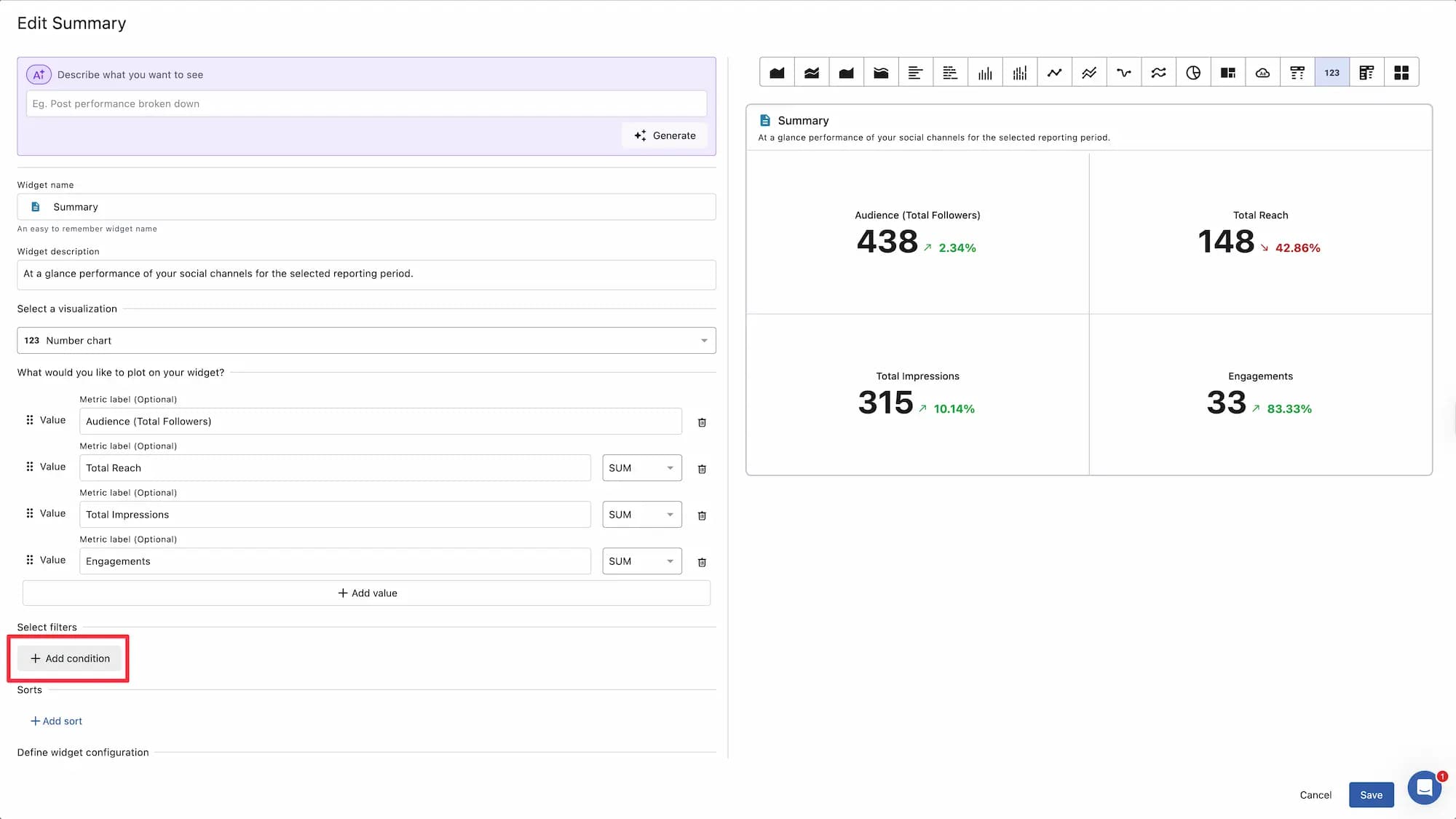Expand SUM dropdown for Engagements metric
The height and width of the screenshot is (819, 1456).
click(641, 561)
